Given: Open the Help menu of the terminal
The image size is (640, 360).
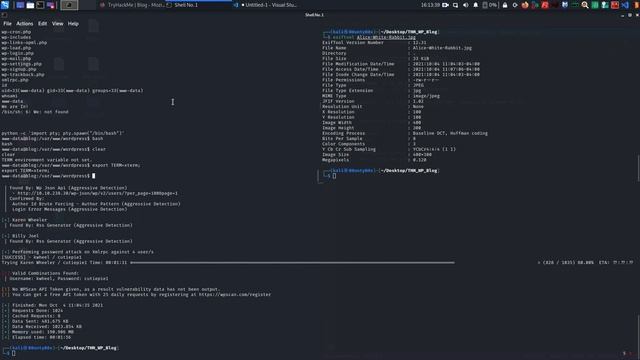Looking at the screenshot, I should click(x=73, y=24).
